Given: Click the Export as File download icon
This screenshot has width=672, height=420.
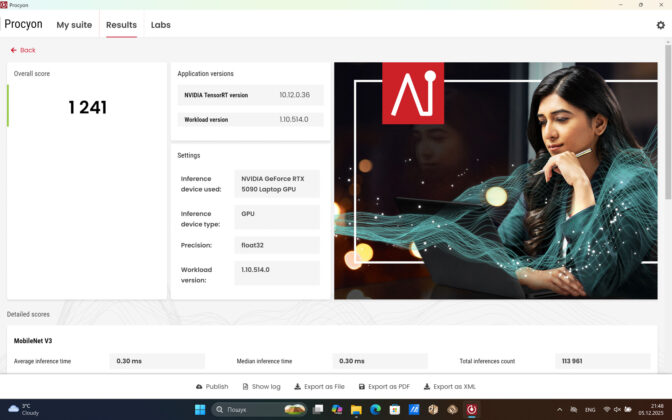Looking at the screenshot, I should pyautogui.click(x=297, y=387).
